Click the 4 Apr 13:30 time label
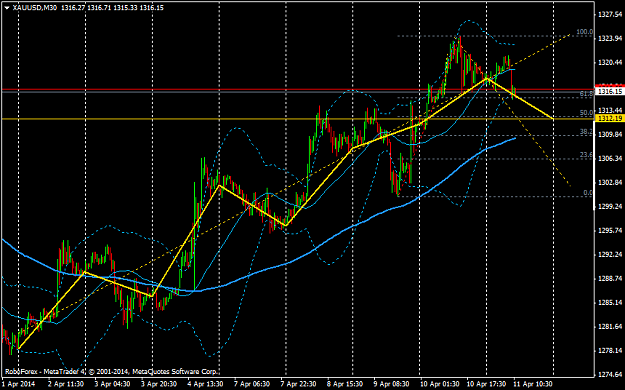The image size is (625, 390). 206,384
